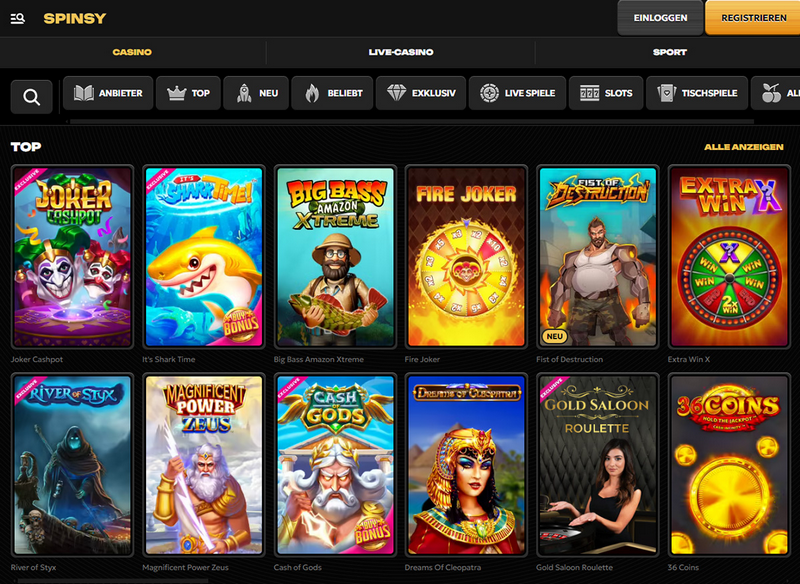800x584 pixels.
Task: Select the ANBIETER providers filter
Action: (107, 92)
